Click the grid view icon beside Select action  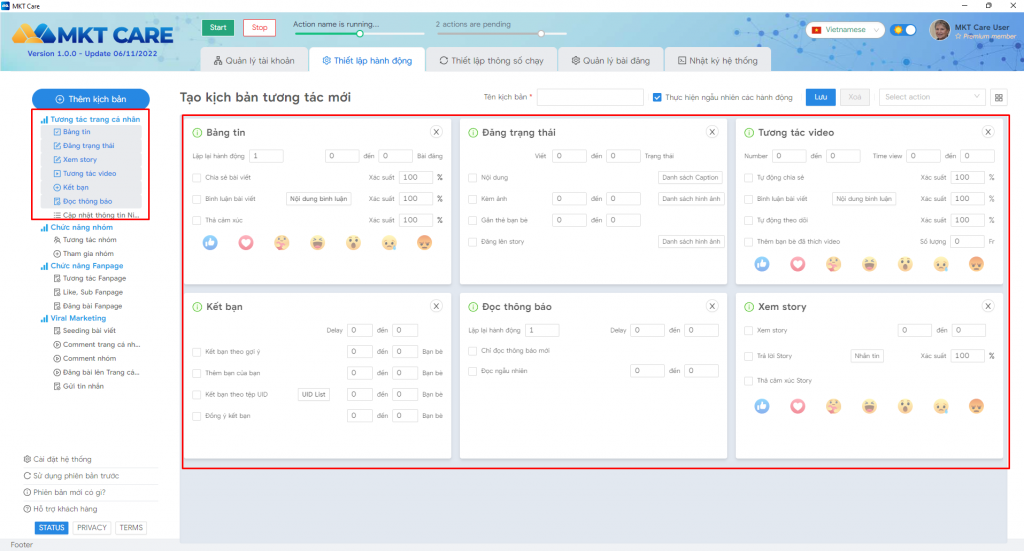(999, 98)
